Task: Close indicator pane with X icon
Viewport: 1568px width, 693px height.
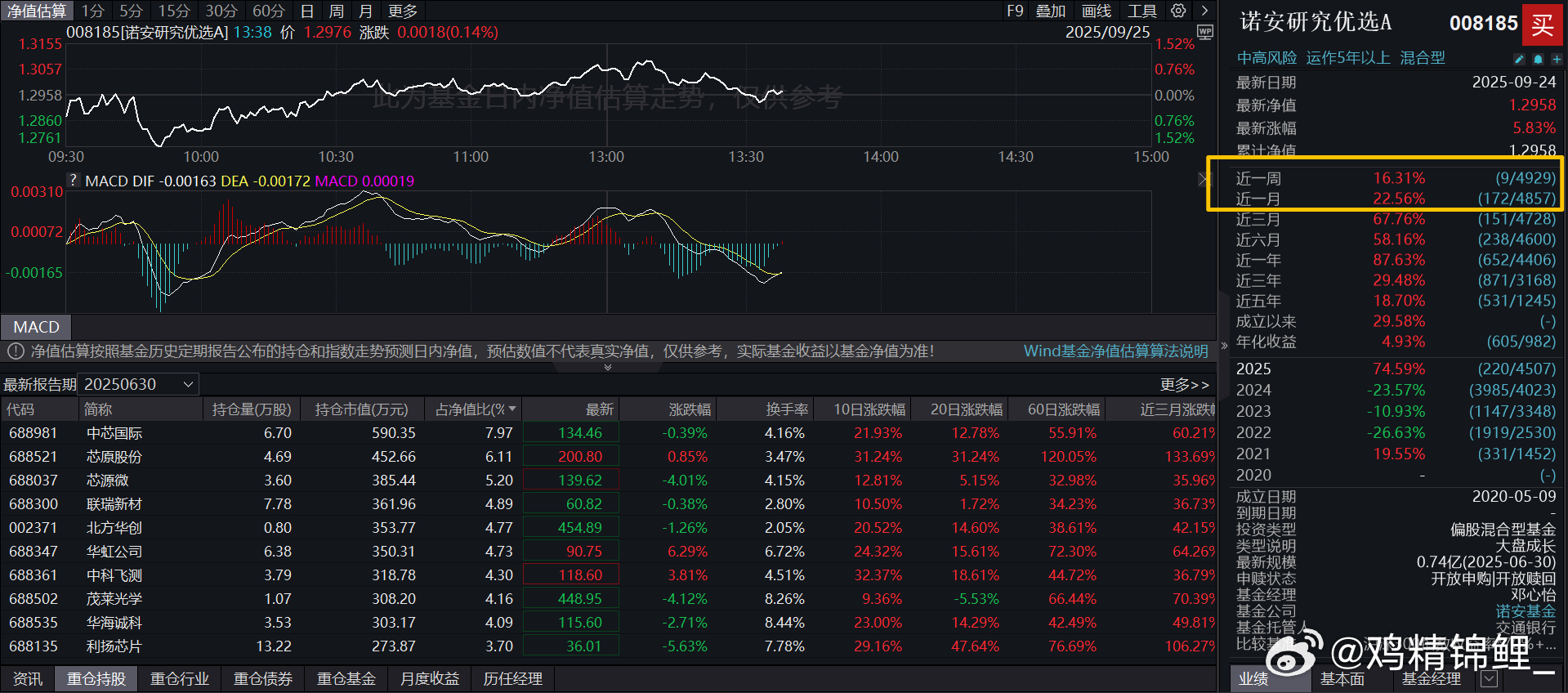Action: (1204, 179)
